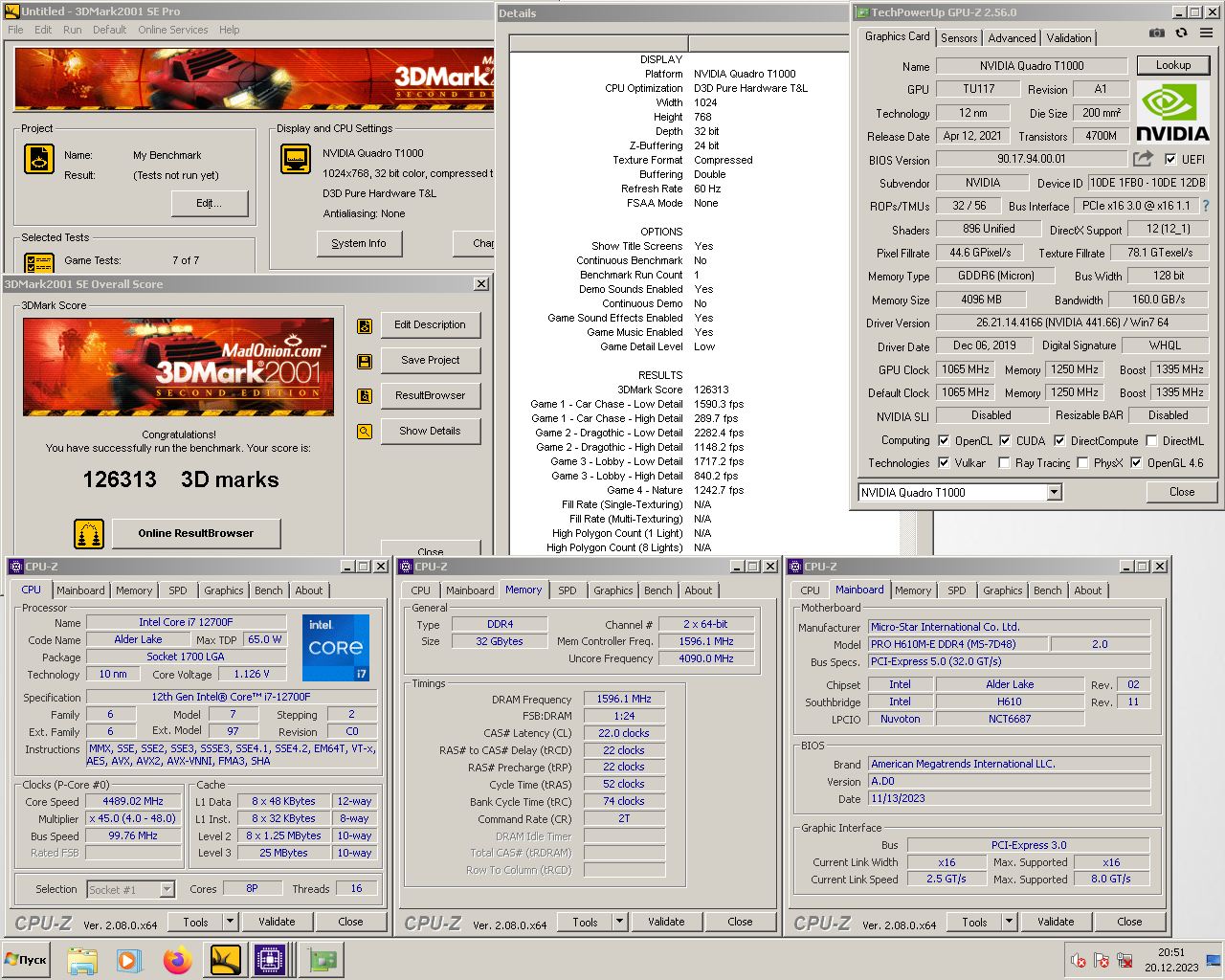
Task: Toggle the PhysX checkbox
Action: click(1082, 463)
